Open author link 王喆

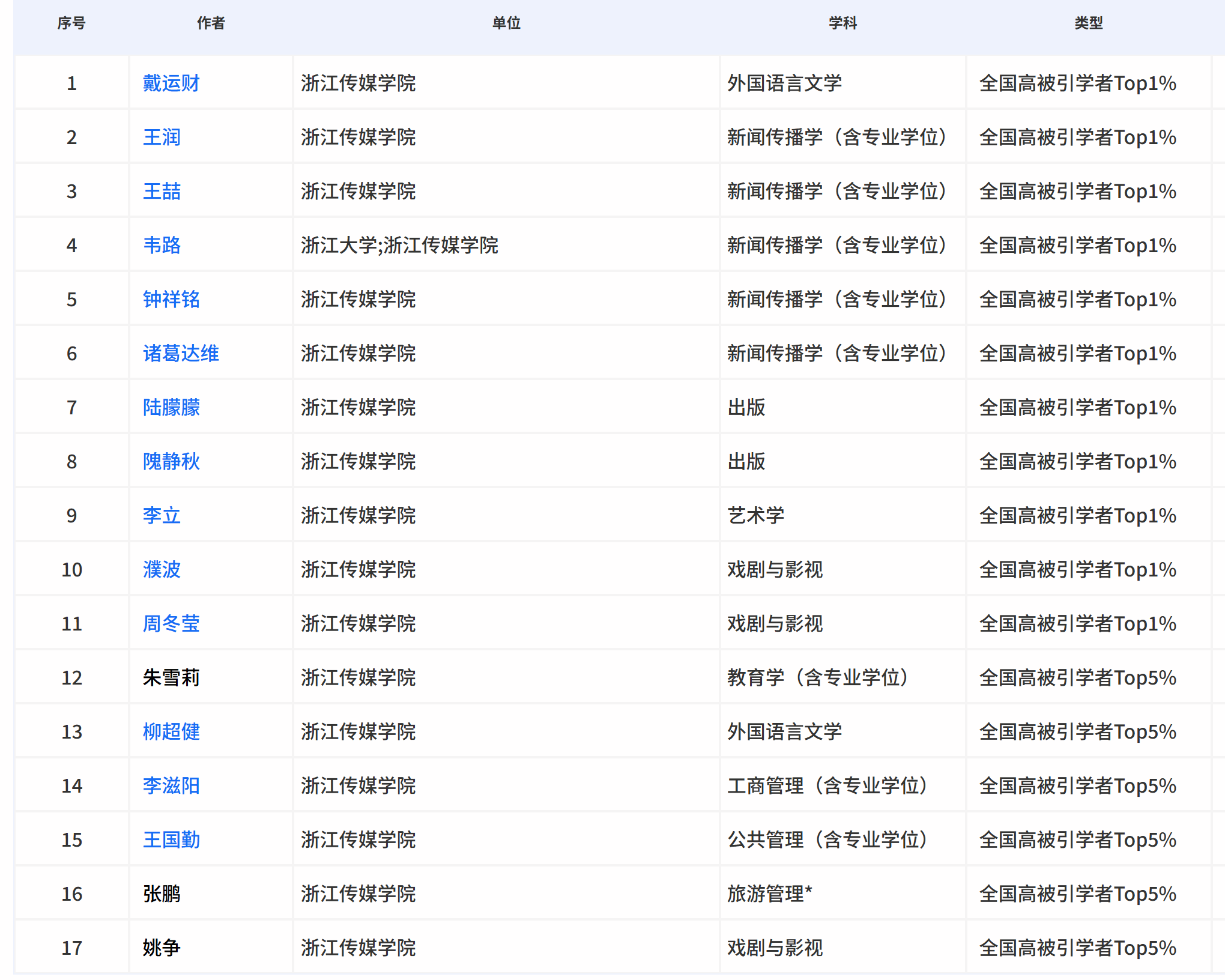click(x=162, y=191)
